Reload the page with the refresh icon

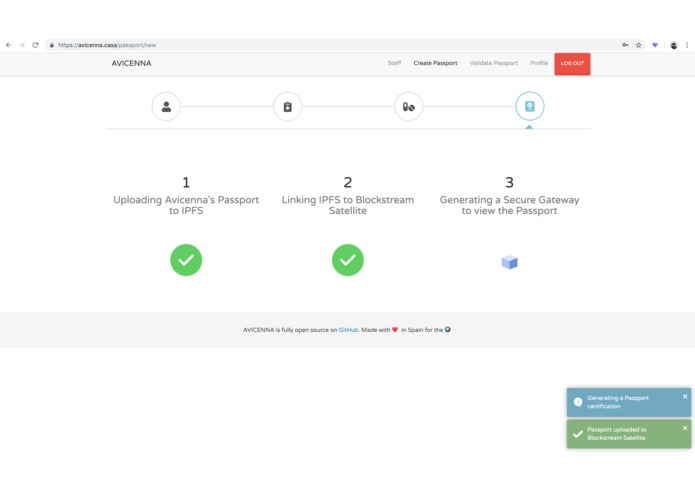pyautogui.click(x=35, y=45)
